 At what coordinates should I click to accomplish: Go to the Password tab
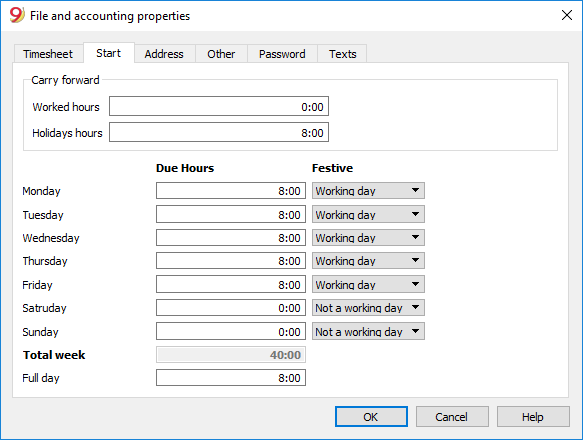[282, 54]
